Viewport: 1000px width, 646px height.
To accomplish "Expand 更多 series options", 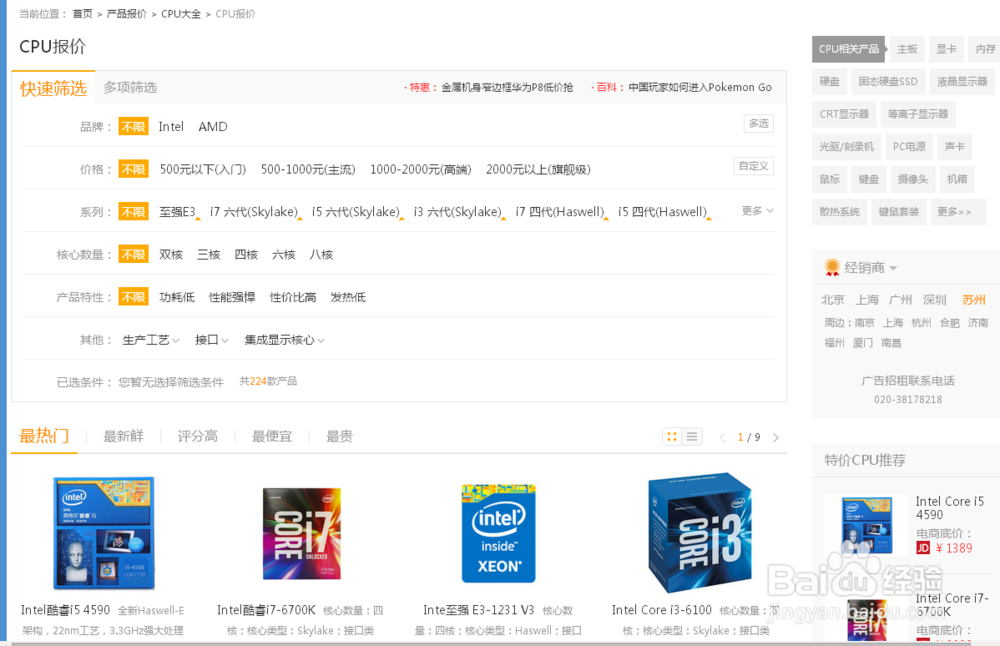I will tap(758, 210).
